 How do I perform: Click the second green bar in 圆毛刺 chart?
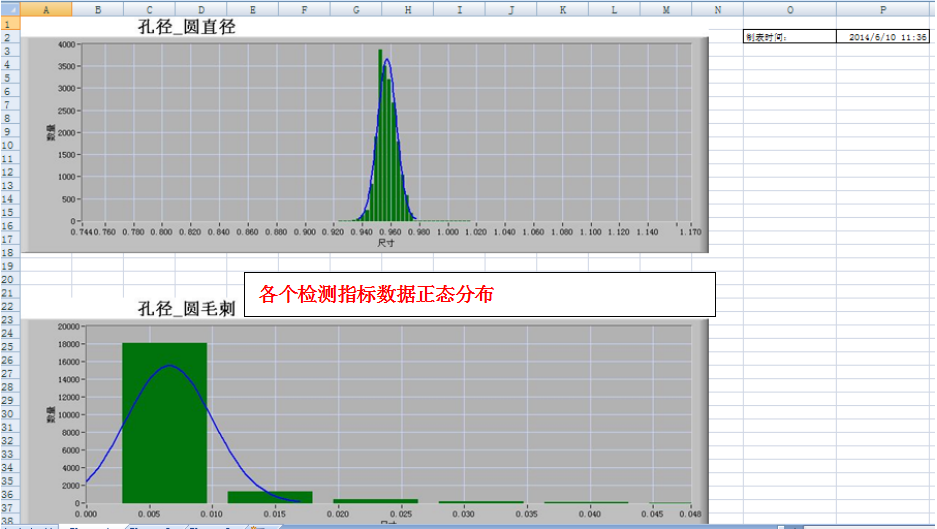270,497
